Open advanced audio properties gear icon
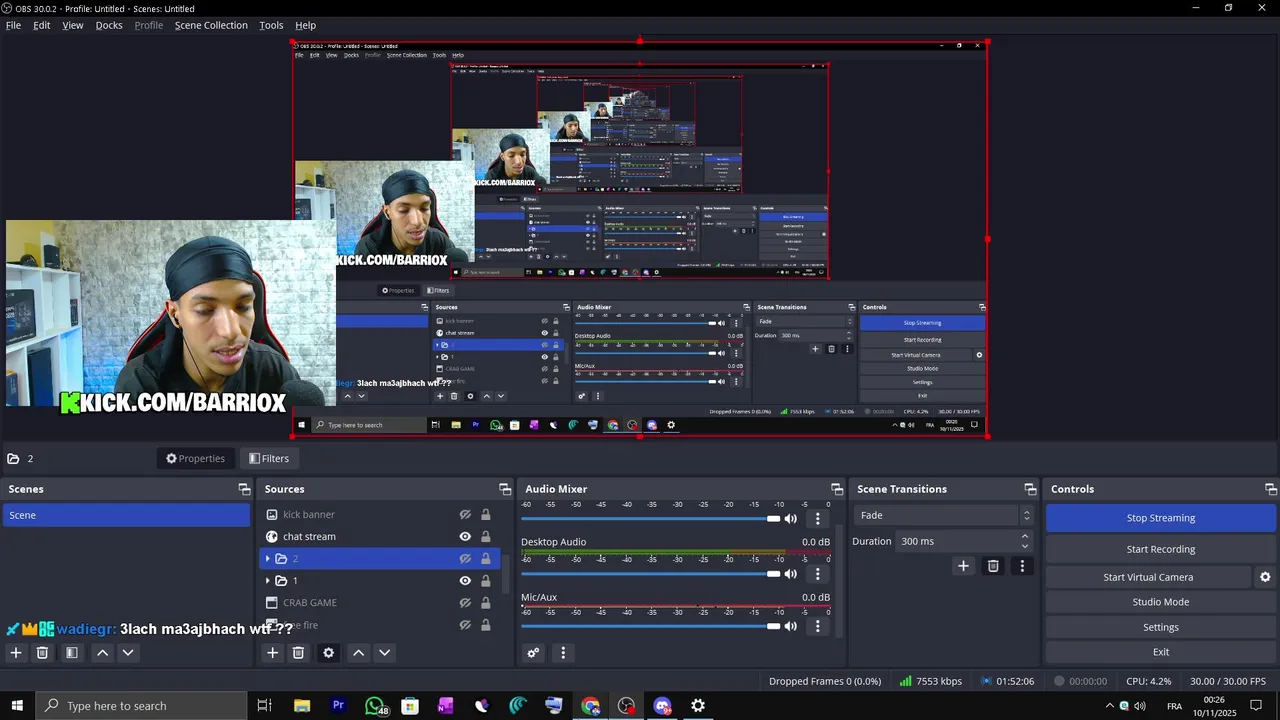Image resolution: width=1280 pixels, height=720 pixels. pyautogui.click(x=533, y=653)
